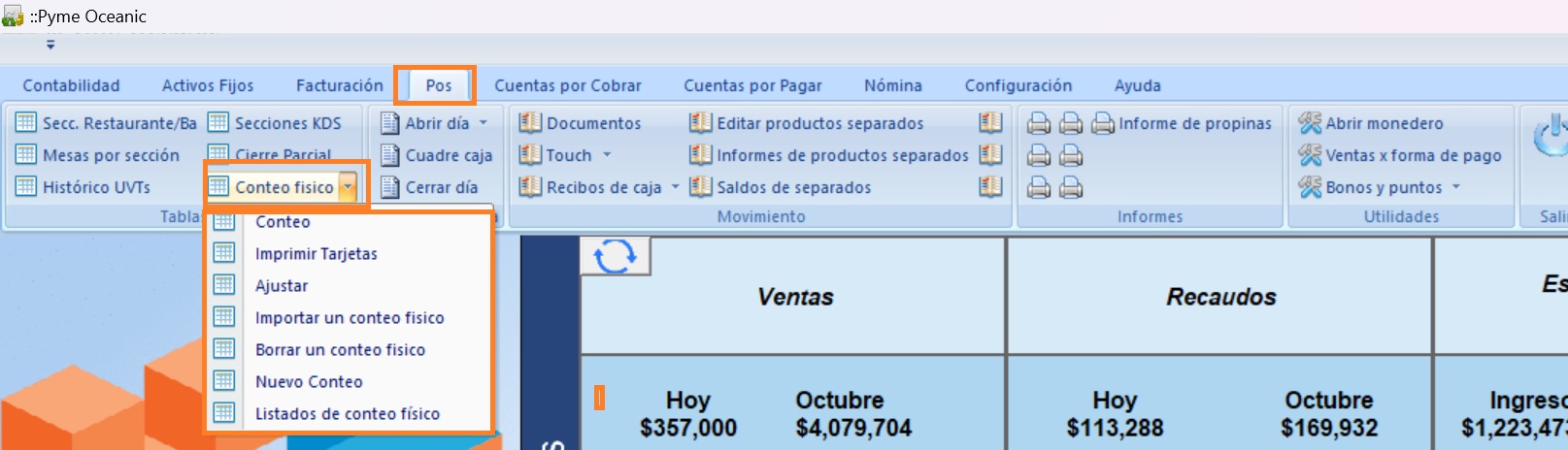
Task: Select Importar un conteo fisico
Action: click(x=349, y=318)
